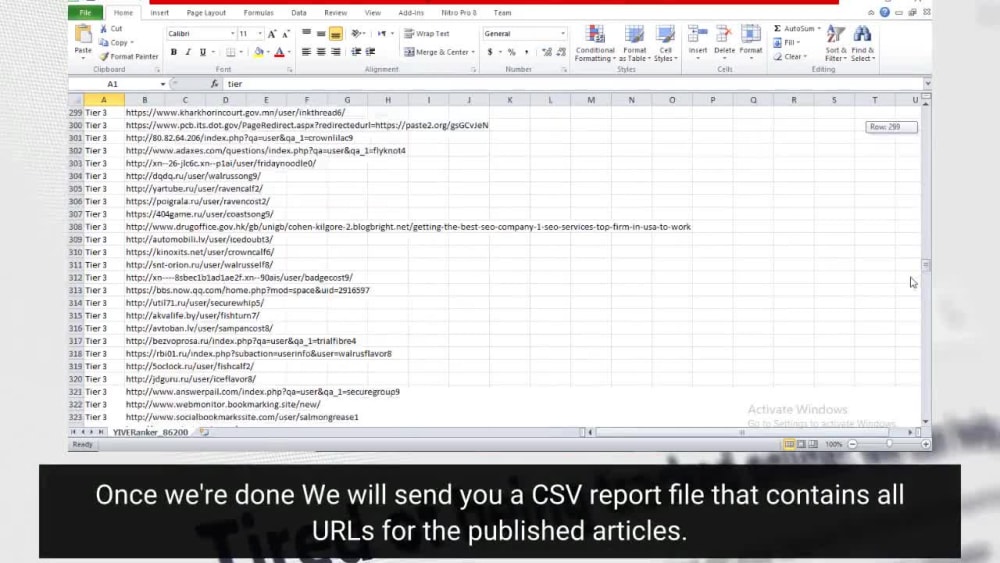Click AutoSum sigma
Image resolution: width=1000 pixels, height=563 pixels.
coord(777,29)
